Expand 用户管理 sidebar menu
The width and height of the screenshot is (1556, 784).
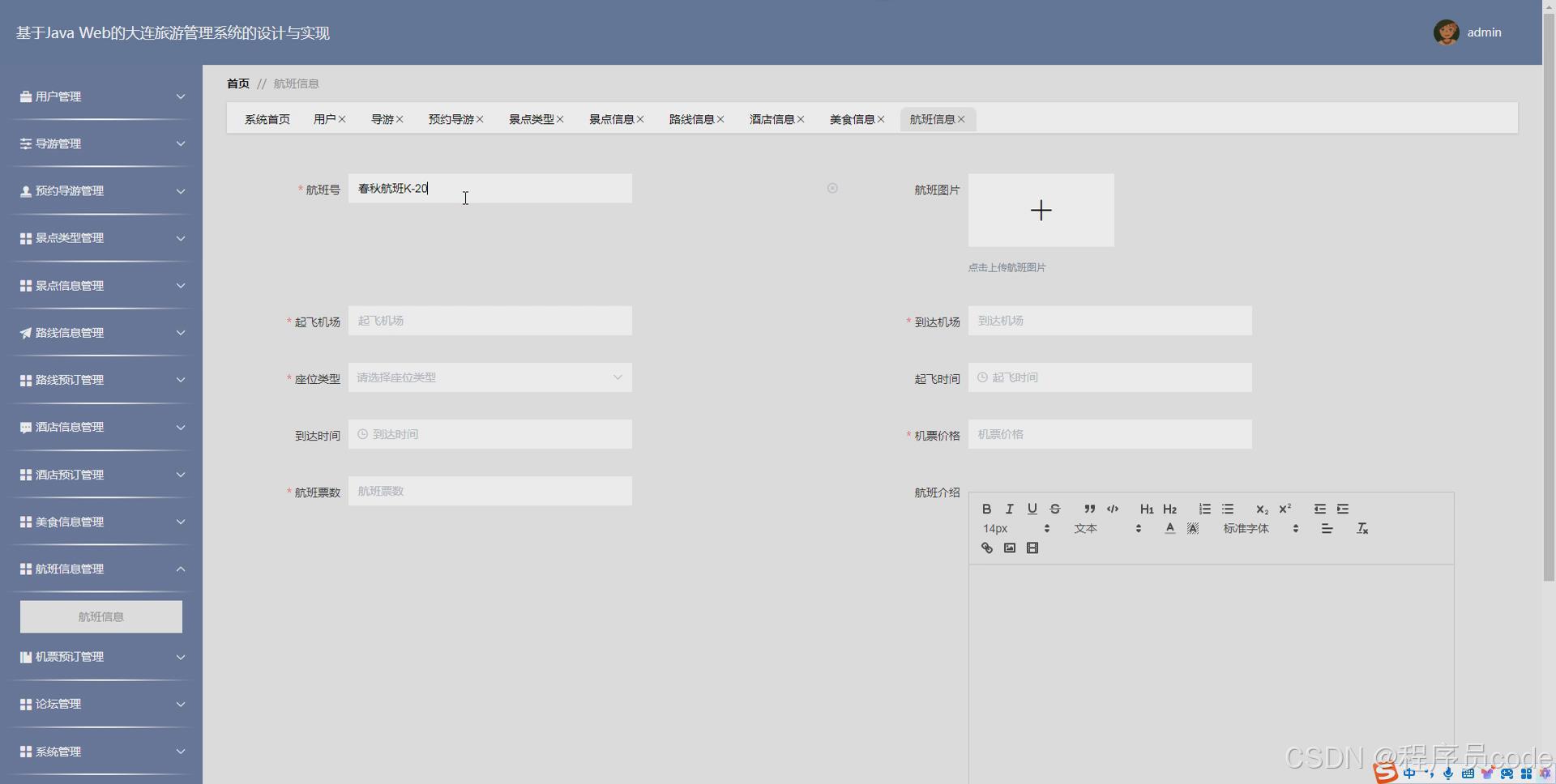tap(101, 96)
